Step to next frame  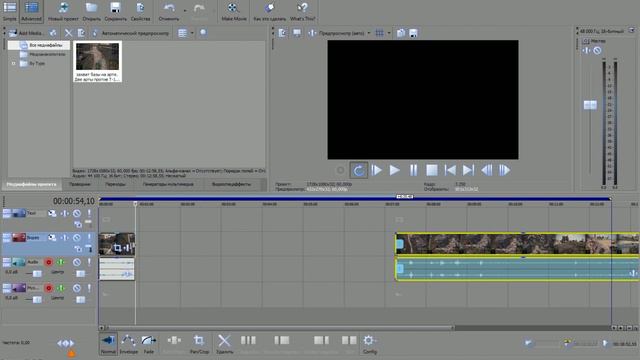coord(504,170)
